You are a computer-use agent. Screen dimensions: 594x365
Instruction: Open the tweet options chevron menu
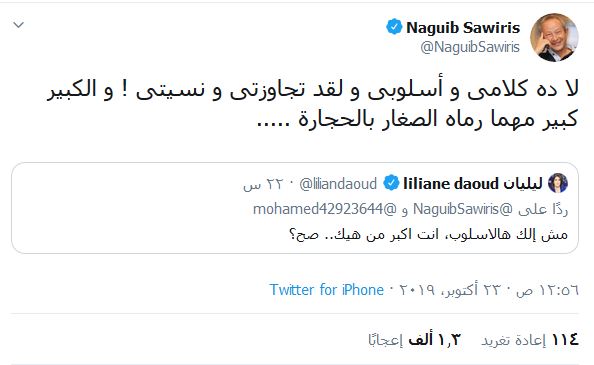(18, 25)
